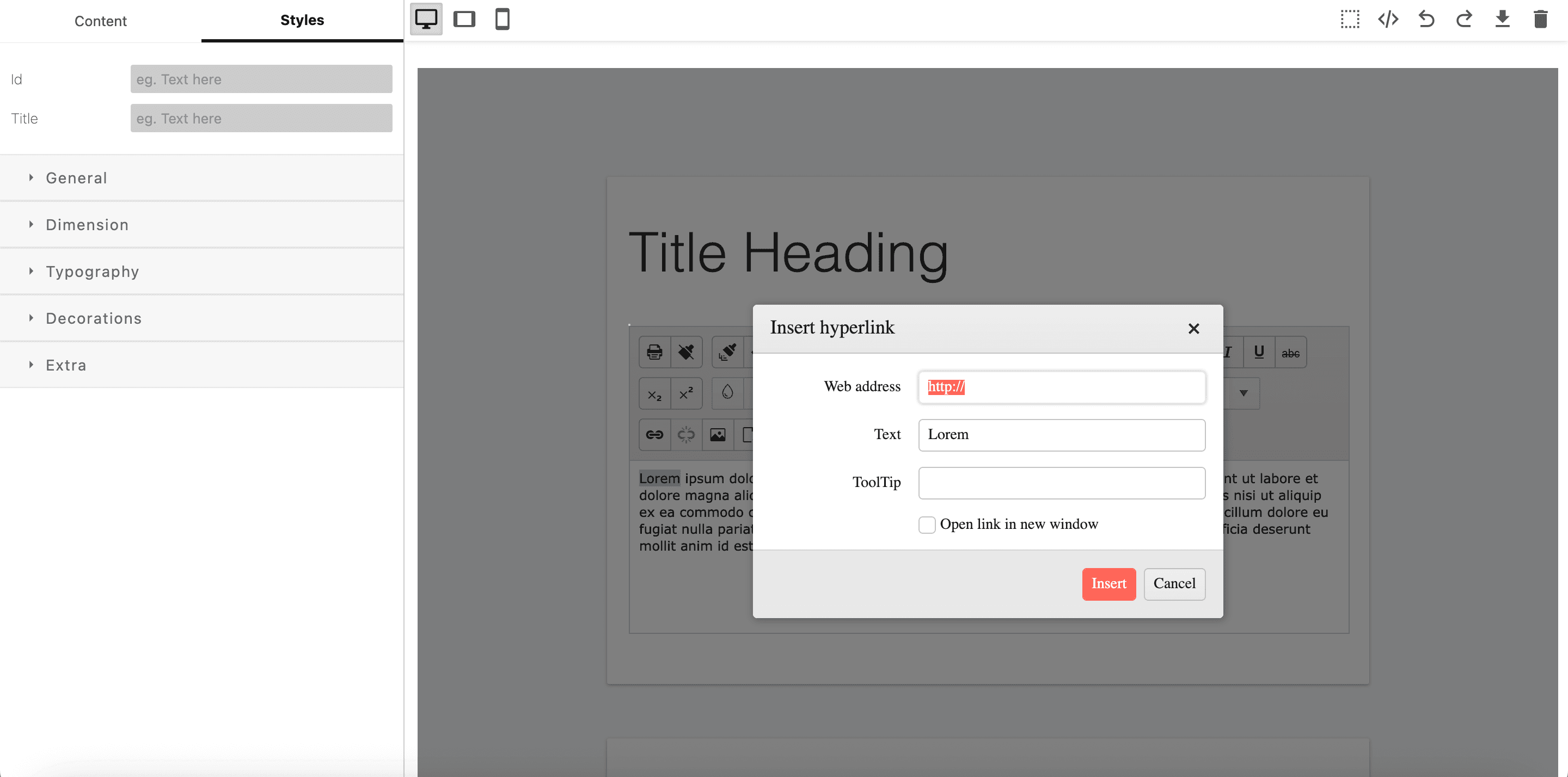Click the ToolTip input field
The image size is (1568, 777).
(x=1062, y=483)
